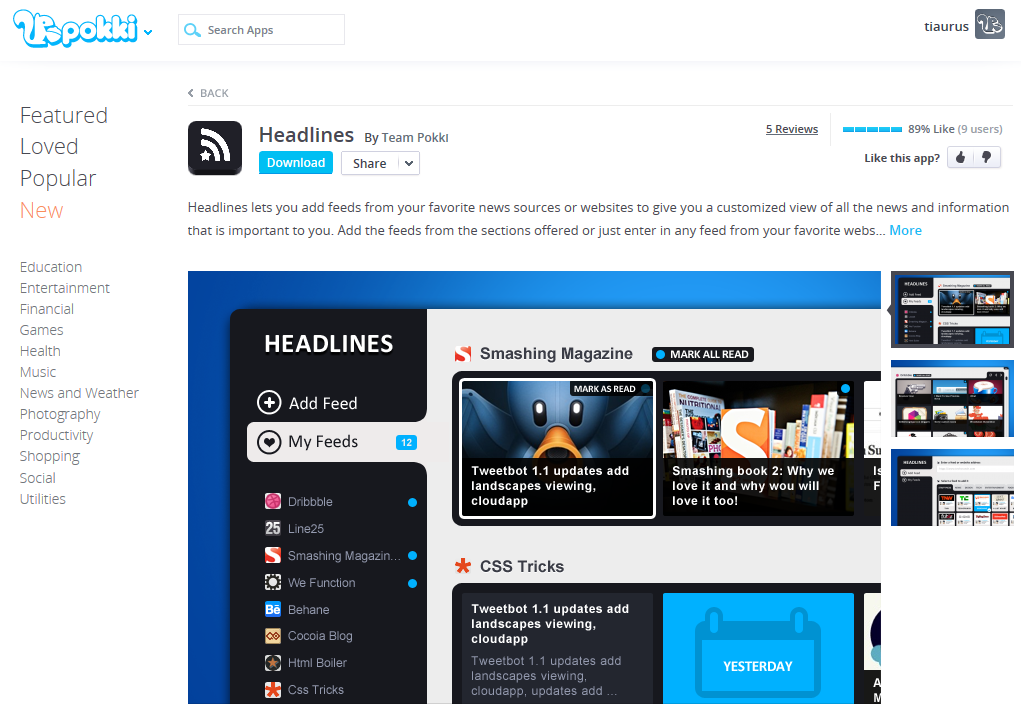1021x715 pixels.
Task: Click the tiaurus username
Action: 946,27
